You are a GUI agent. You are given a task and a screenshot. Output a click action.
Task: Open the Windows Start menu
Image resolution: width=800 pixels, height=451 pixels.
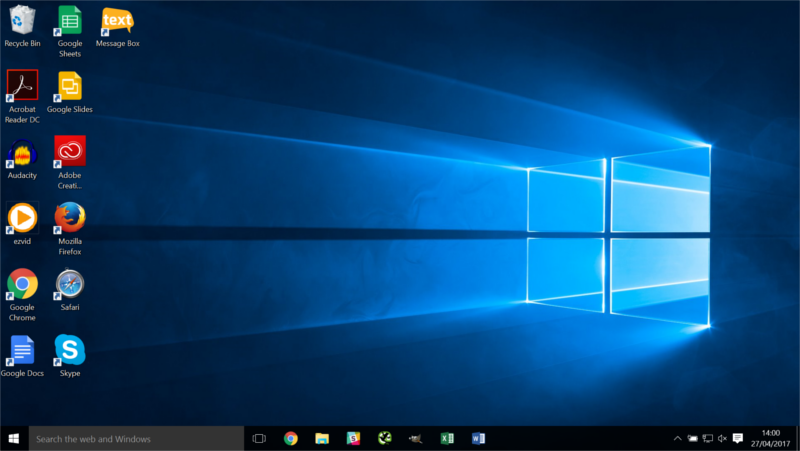pos(14,438)
